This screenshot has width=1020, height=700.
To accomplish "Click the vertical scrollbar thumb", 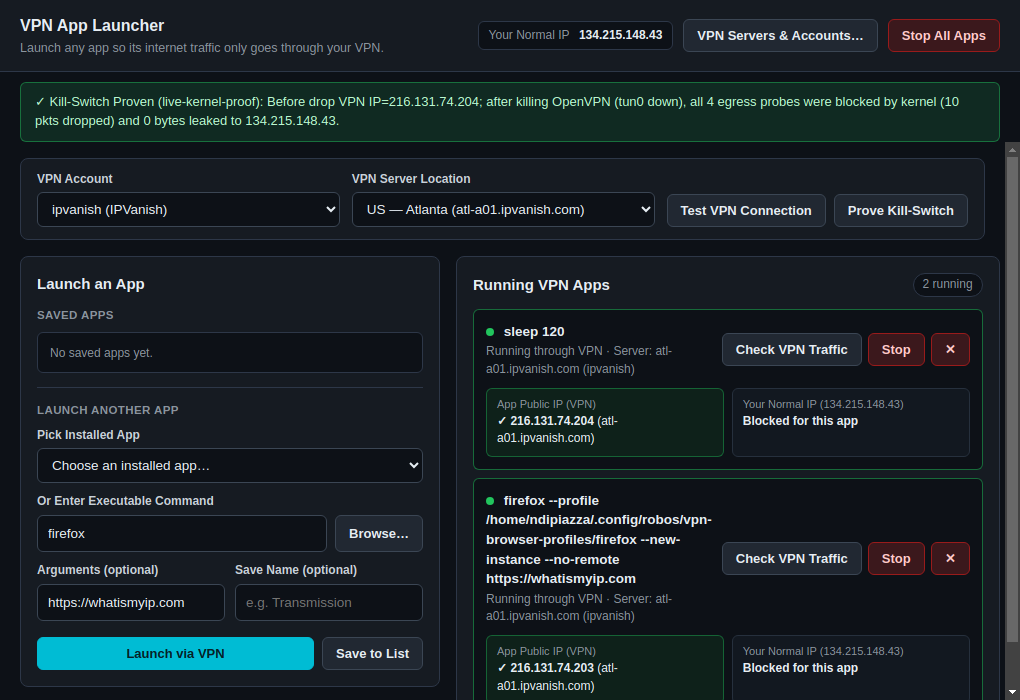I will click(x=1012, y=399).
